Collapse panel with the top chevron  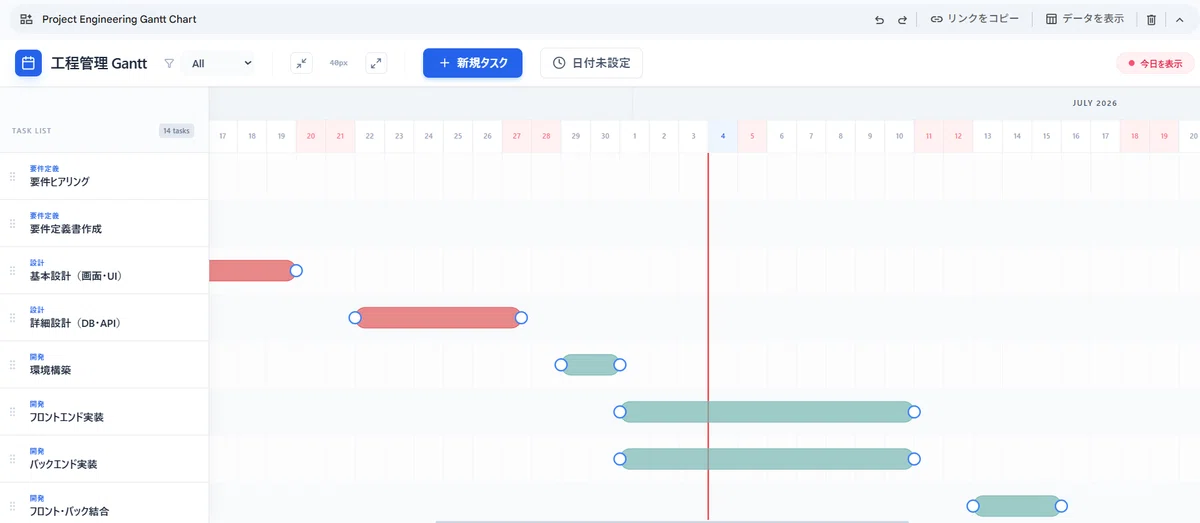click(1180, 19)
